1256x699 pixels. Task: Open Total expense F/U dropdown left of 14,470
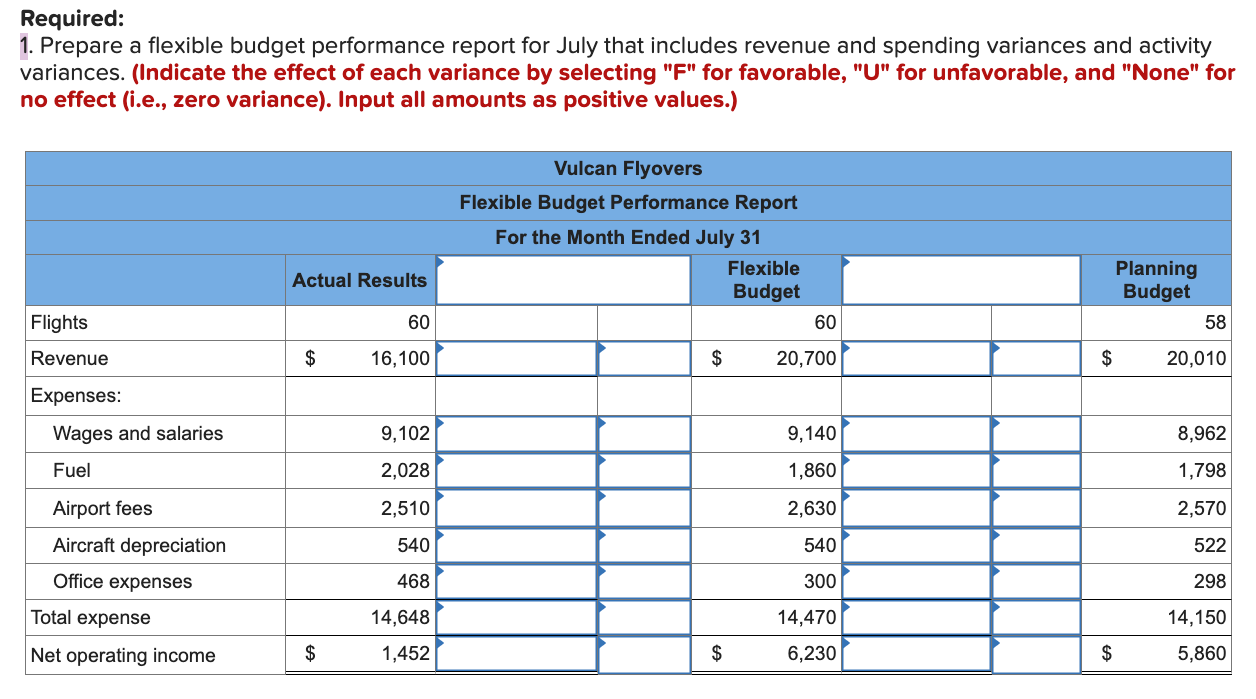(x=644, y=618)
